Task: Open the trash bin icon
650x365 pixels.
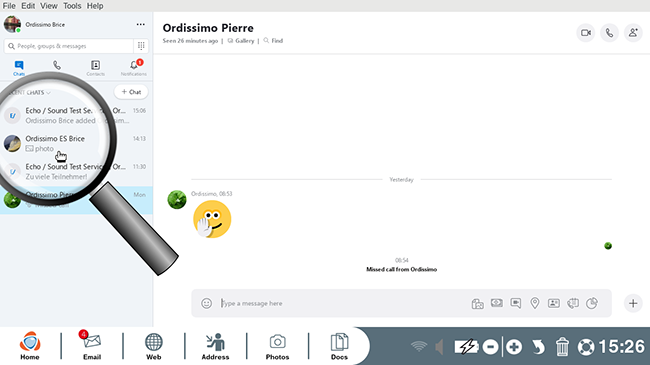Action: click(x=562, y=347)
